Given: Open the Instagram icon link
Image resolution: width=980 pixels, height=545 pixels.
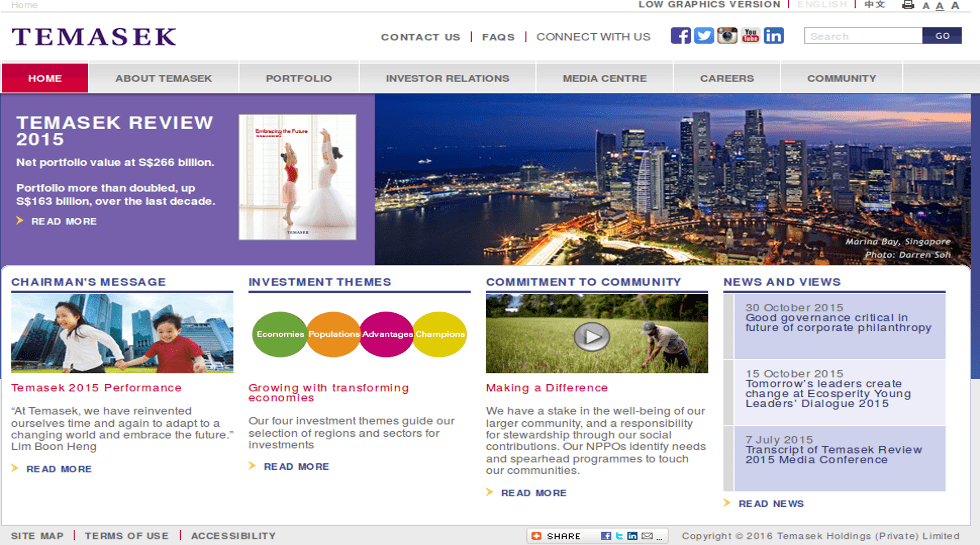Looking at the screenshot, I should point(727,36).
